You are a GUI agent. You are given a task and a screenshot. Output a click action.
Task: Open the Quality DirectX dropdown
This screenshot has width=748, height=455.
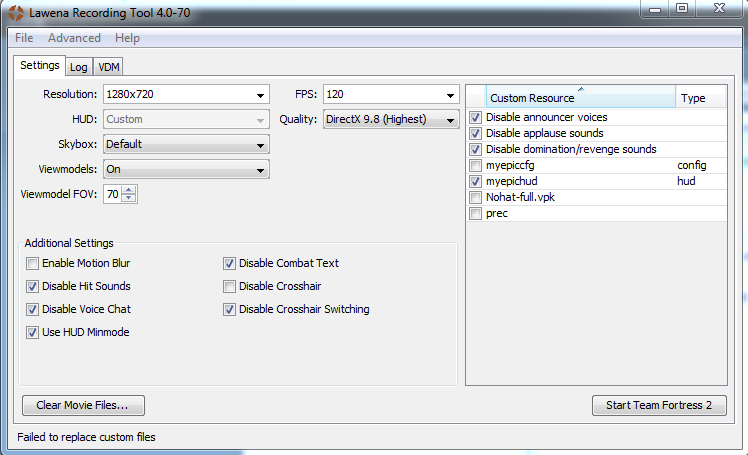(x=391, y=119)
